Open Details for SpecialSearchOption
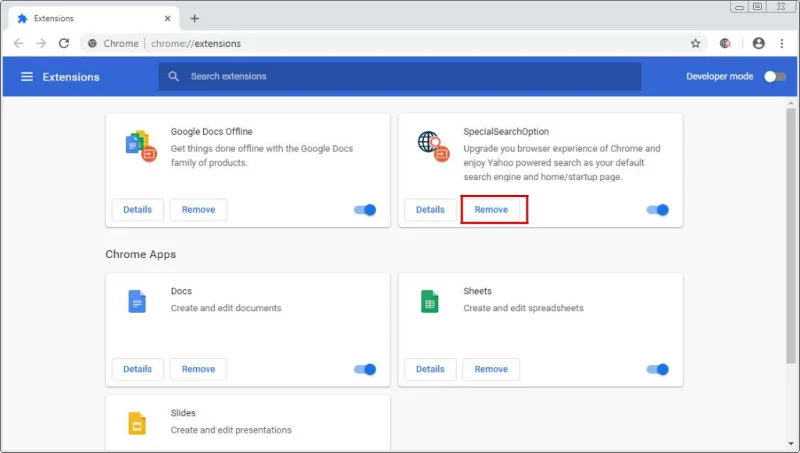This screenshot has width=800, height=453. tap(430, 210)
